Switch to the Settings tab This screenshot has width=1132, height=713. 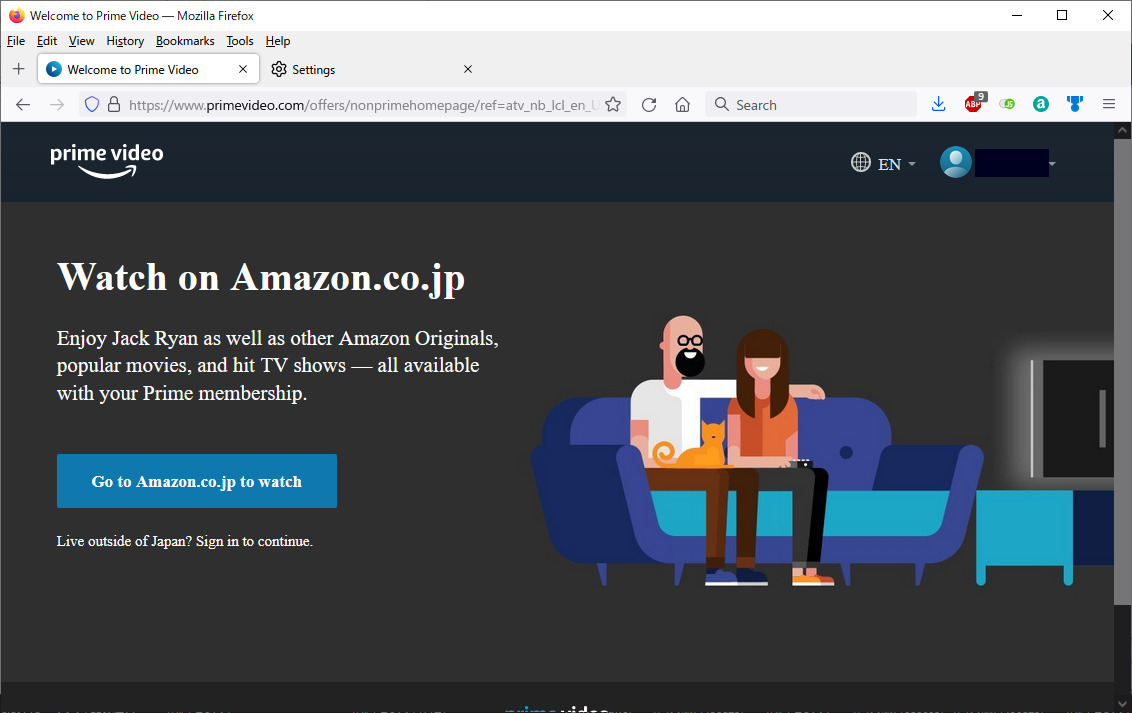(x=372, y=69)
